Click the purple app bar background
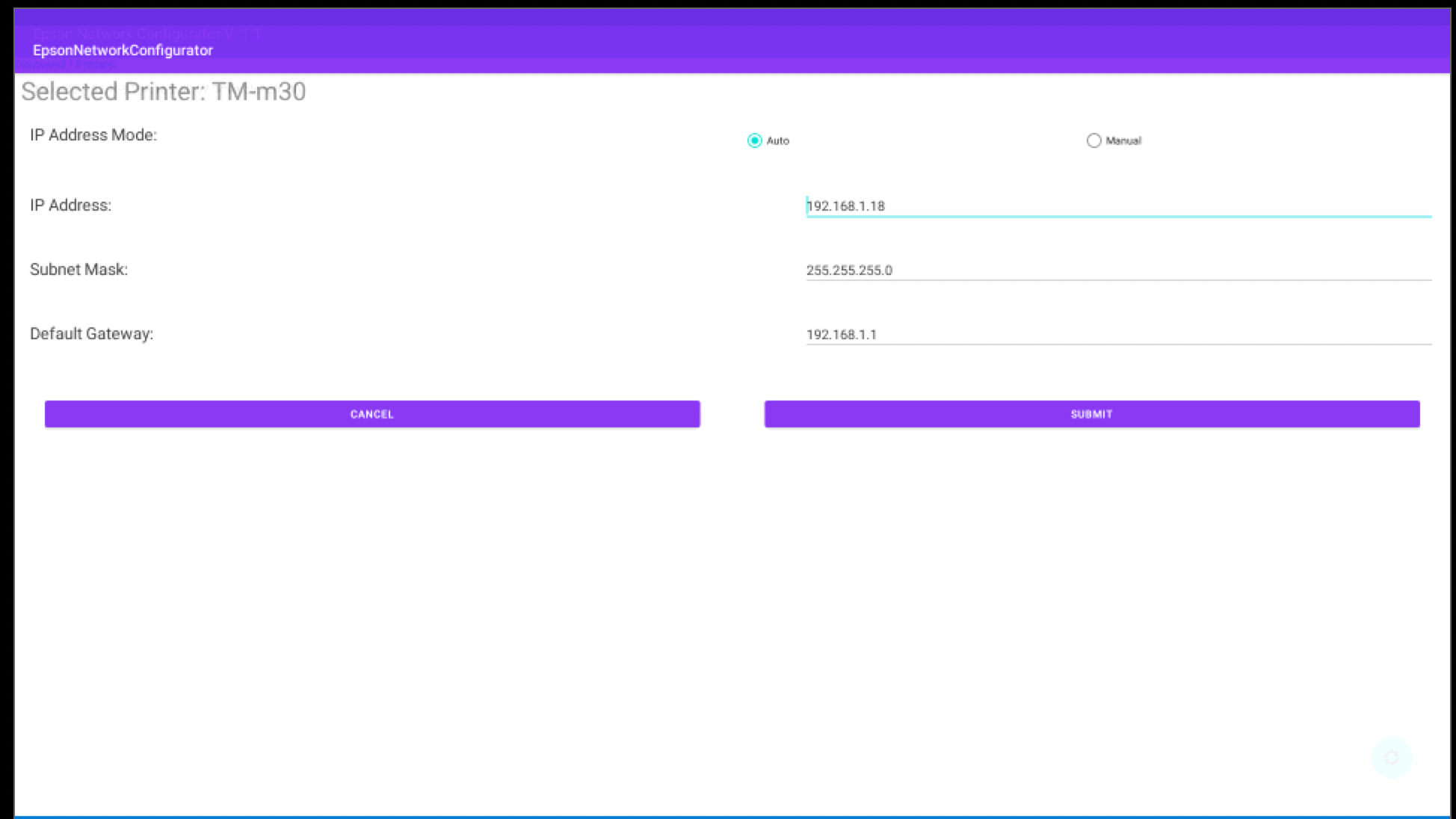Viewport: 1456px width, 819px height. 822,45
